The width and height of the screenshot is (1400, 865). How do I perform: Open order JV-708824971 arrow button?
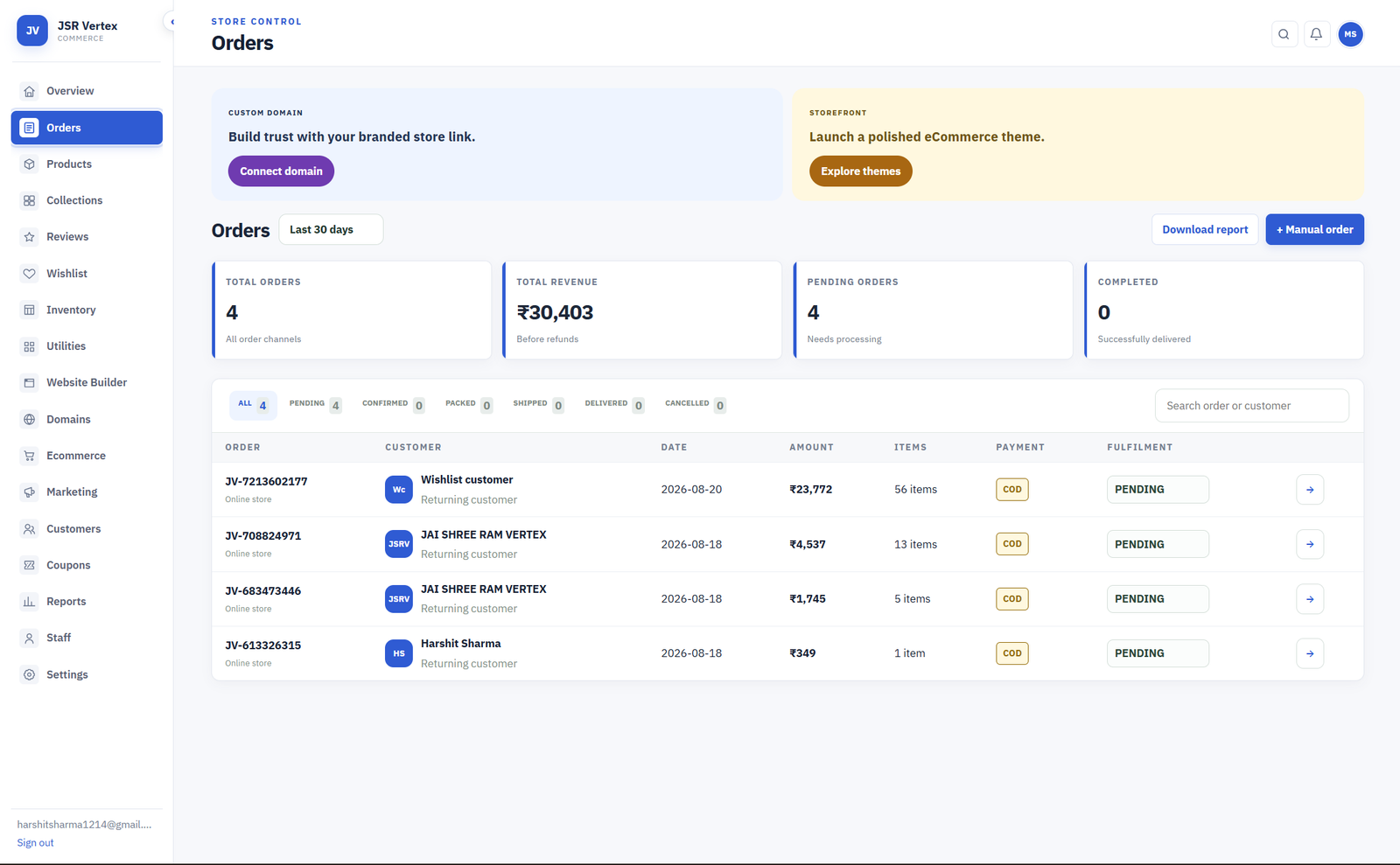coord(1310,544)
